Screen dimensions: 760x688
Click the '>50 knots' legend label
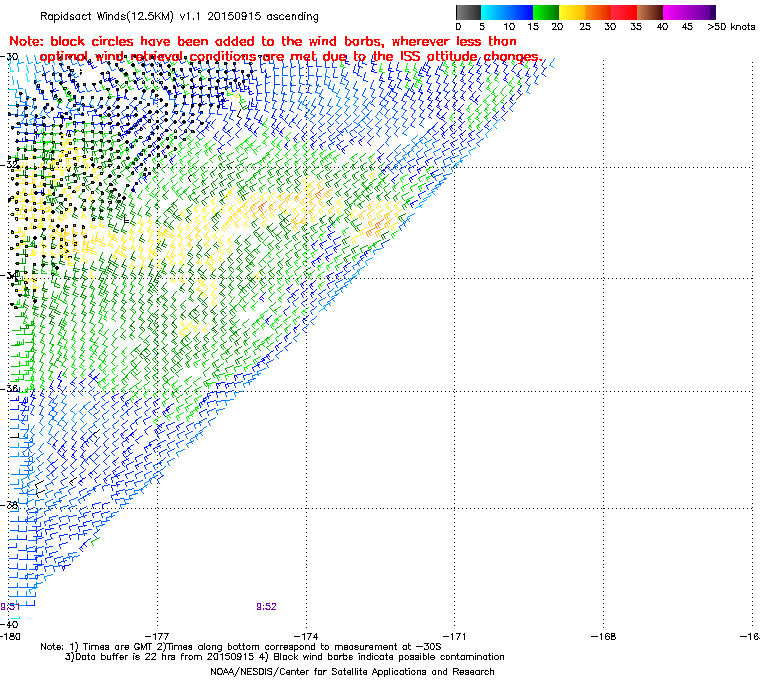(x=731, y=27)
